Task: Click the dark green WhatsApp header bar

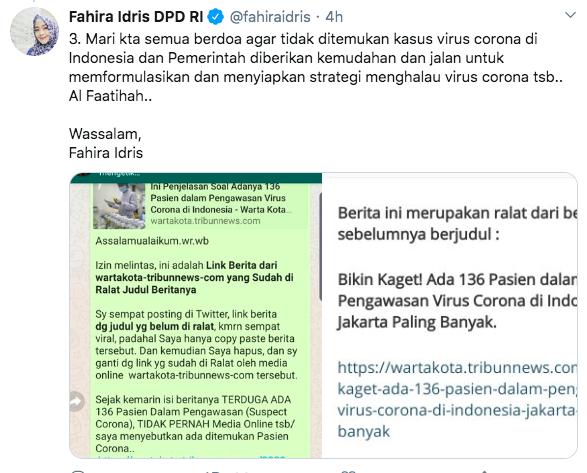Action: (196, 178)
